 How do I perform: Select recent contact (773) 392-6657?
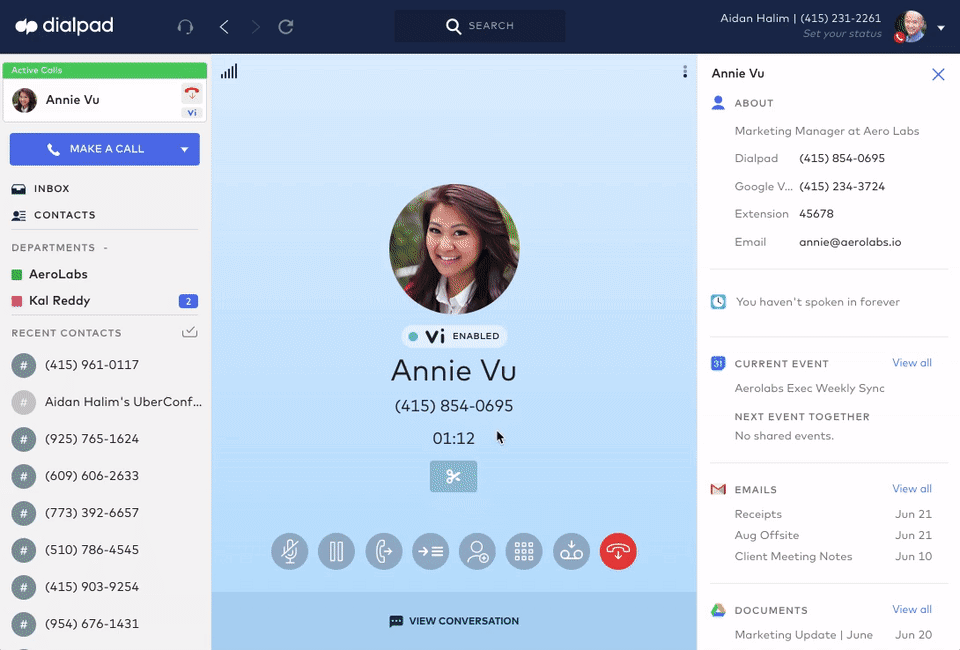105,513
